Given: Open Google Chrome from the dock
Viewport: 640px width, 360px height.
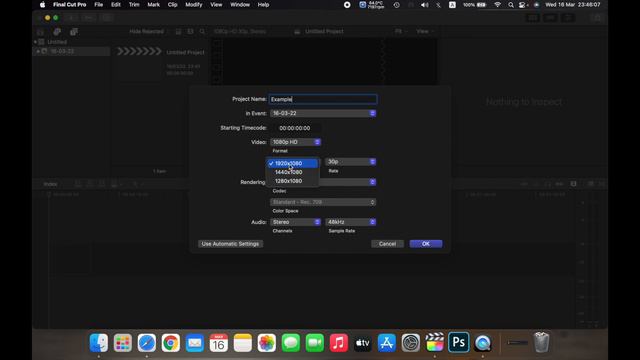Looking at the screenshot, I should pyautogui.click(x=171, y=342).
